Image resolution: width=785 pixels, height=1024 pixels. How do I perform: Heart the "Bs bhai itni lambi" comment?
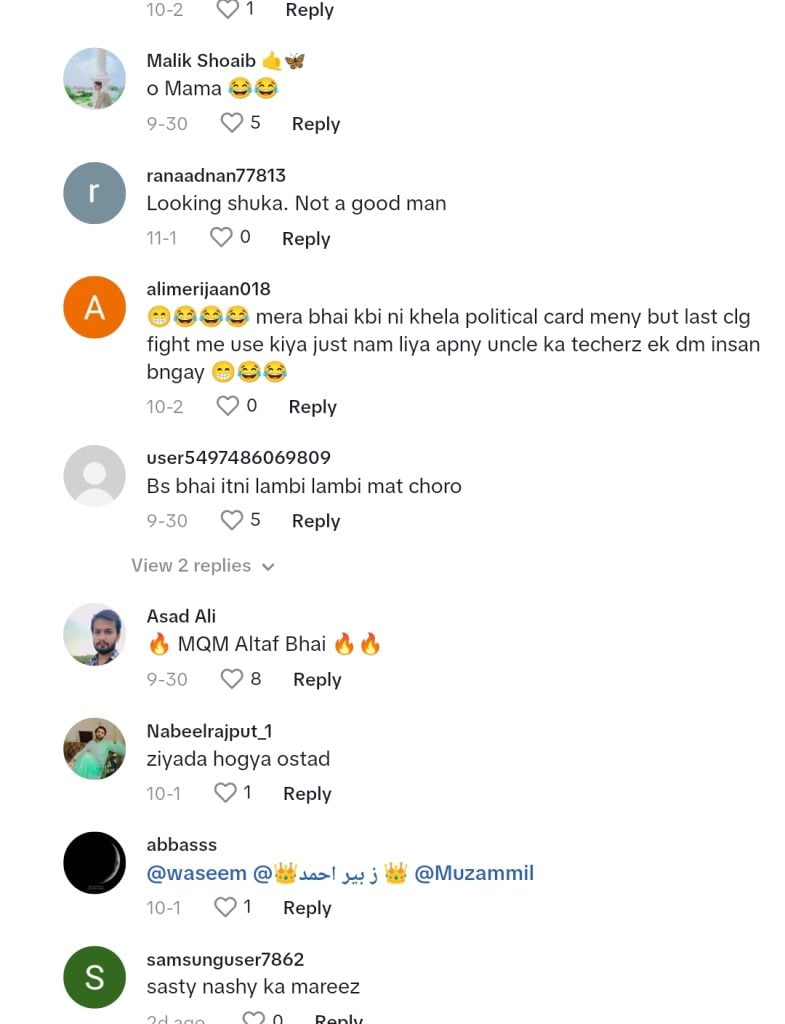point(232,520)
